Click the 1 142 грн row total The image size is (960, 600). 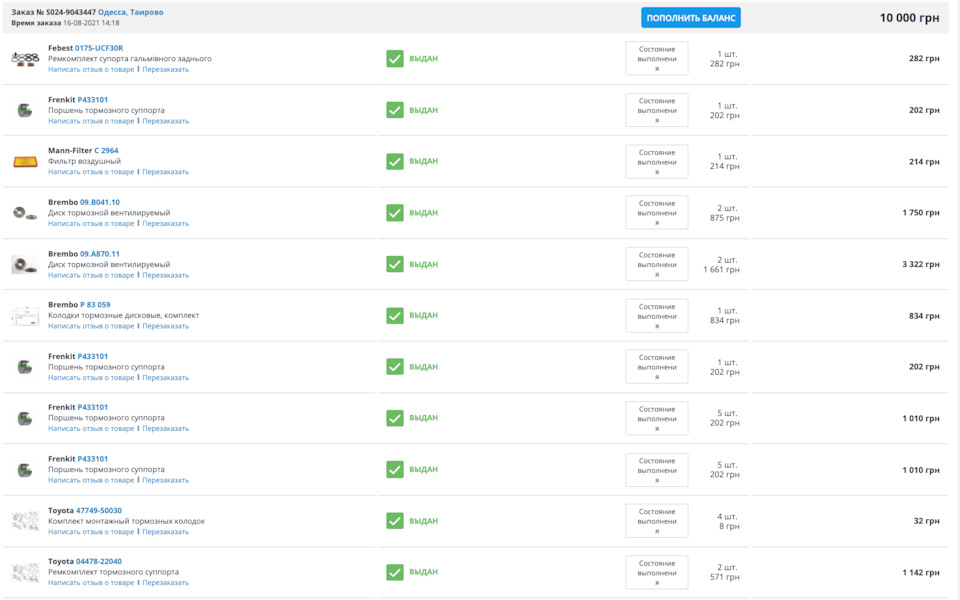point(920,572)
